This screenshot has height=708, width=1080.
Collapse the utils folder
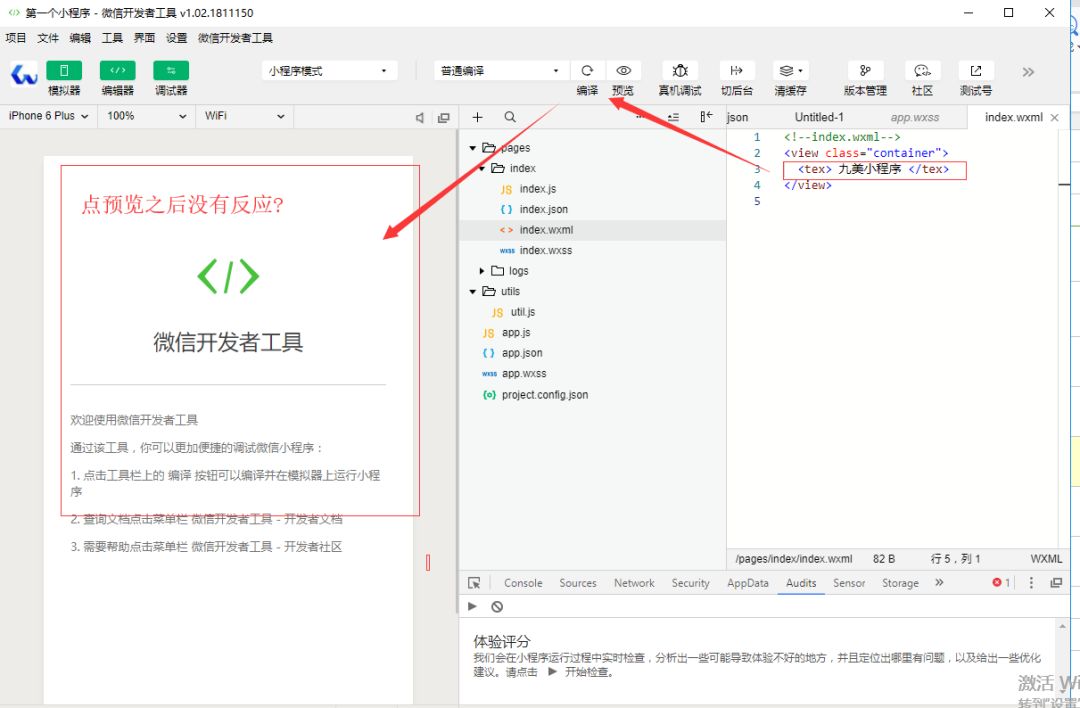pos(472,292)
